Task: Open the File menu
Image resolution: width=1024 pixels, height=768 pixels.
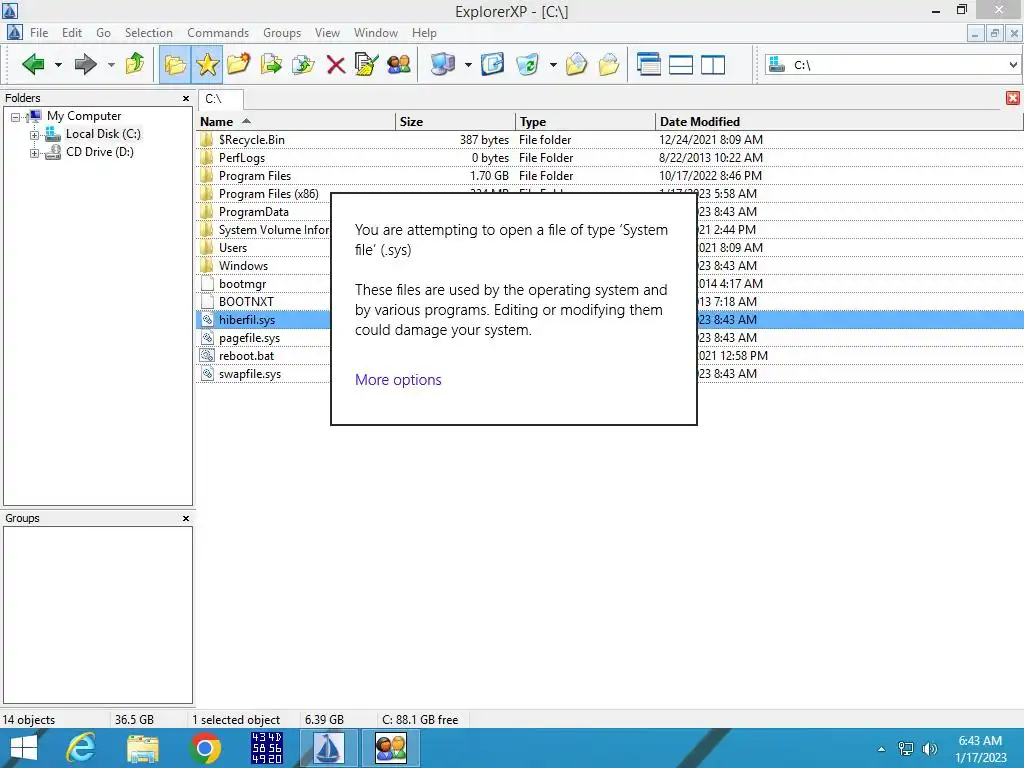Action: tap(39, 33)
